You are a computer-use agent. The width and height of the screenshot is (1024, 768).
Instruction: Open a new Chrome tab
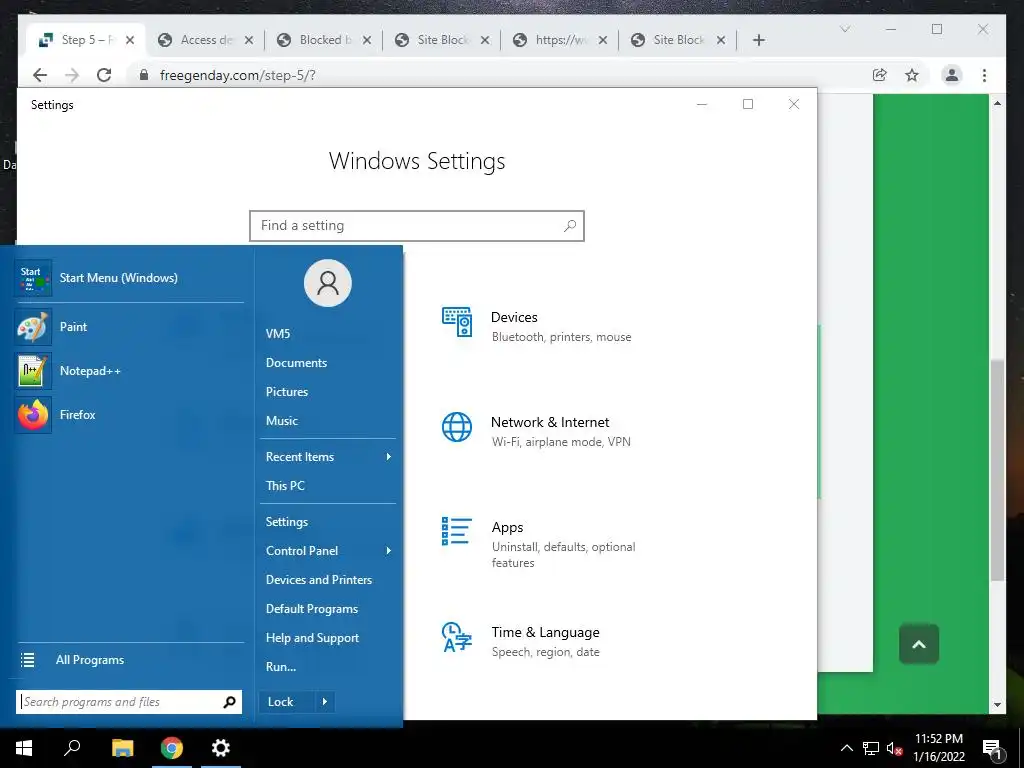[x=758, y=40]
